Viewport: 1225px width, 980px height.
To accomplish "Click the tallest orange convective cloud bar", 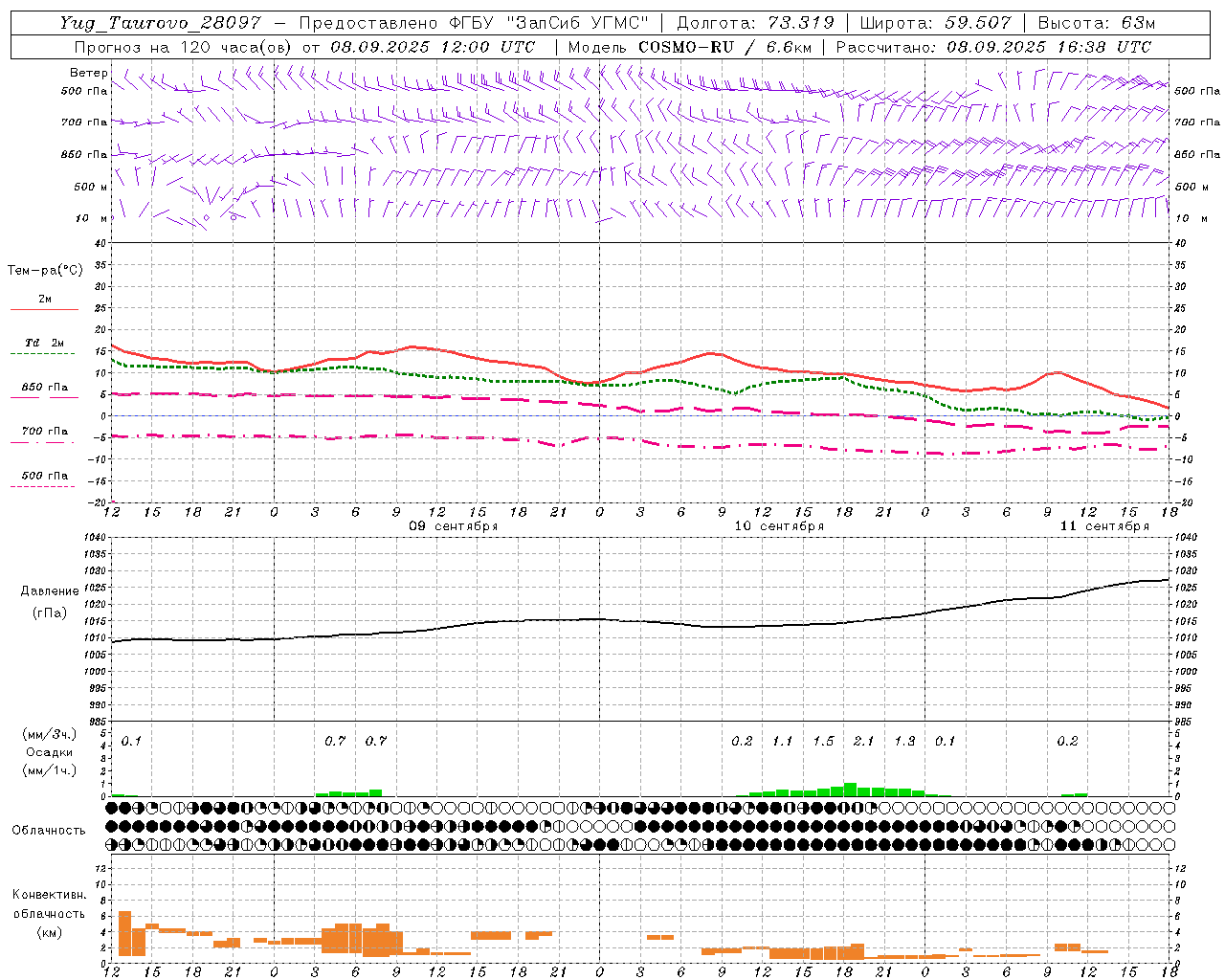I will [x=124, y=933].
